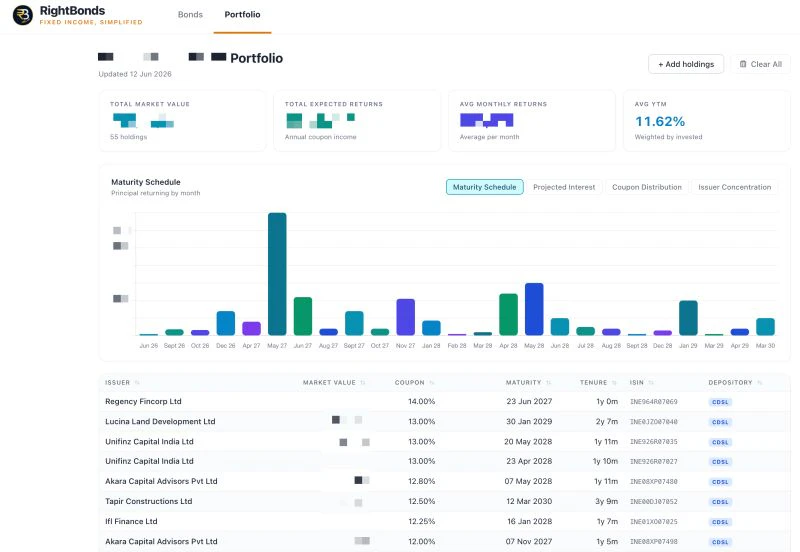Click the purple Apr 27 bar
This screenshot has width=800, height=552.
pos(252,329)
